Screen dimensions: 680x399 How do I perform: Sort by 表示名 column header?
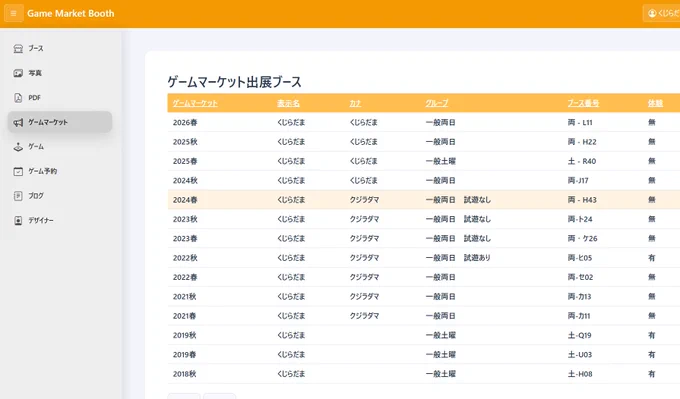(288, 103)
